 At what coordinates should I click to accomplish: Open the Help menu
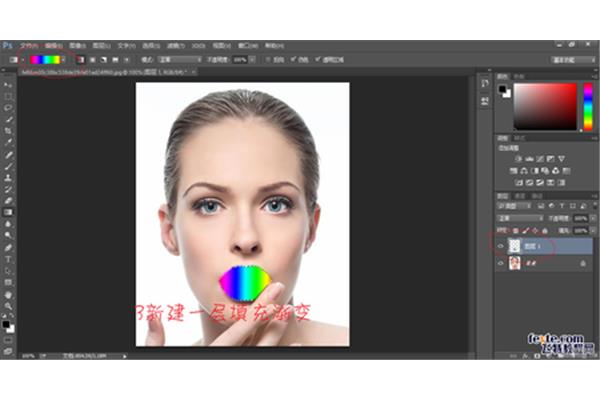coord(274,46)
